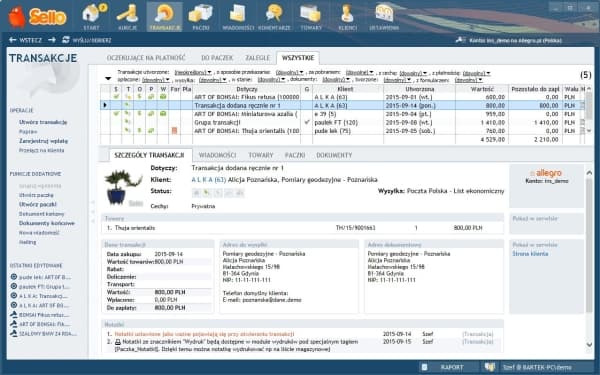Click the W package icon in Fikus retusa row
This screenshot has height=375, width=600.
163,97
